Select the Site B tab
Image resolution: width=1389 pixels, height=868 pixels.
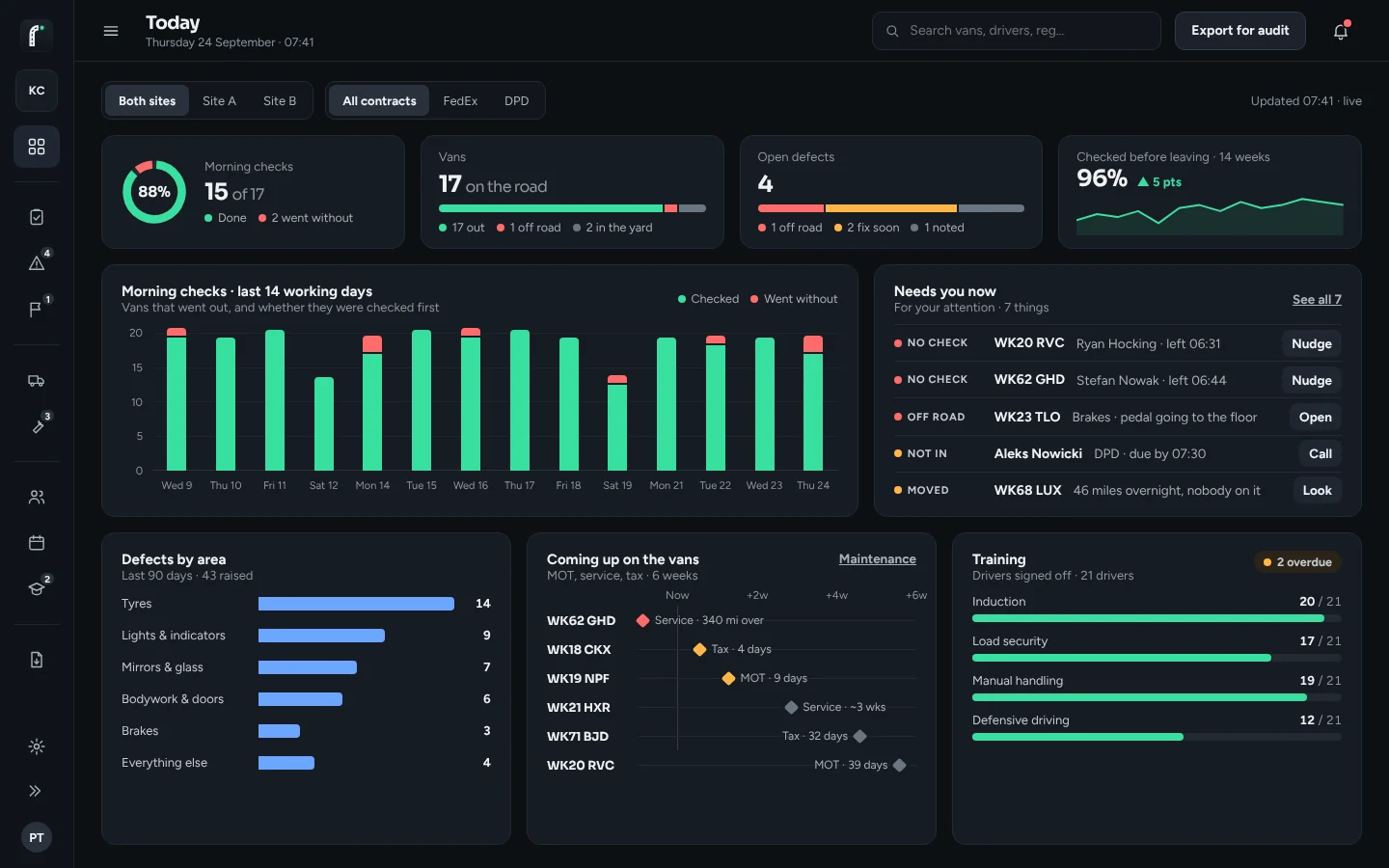(x=280, y=100)
